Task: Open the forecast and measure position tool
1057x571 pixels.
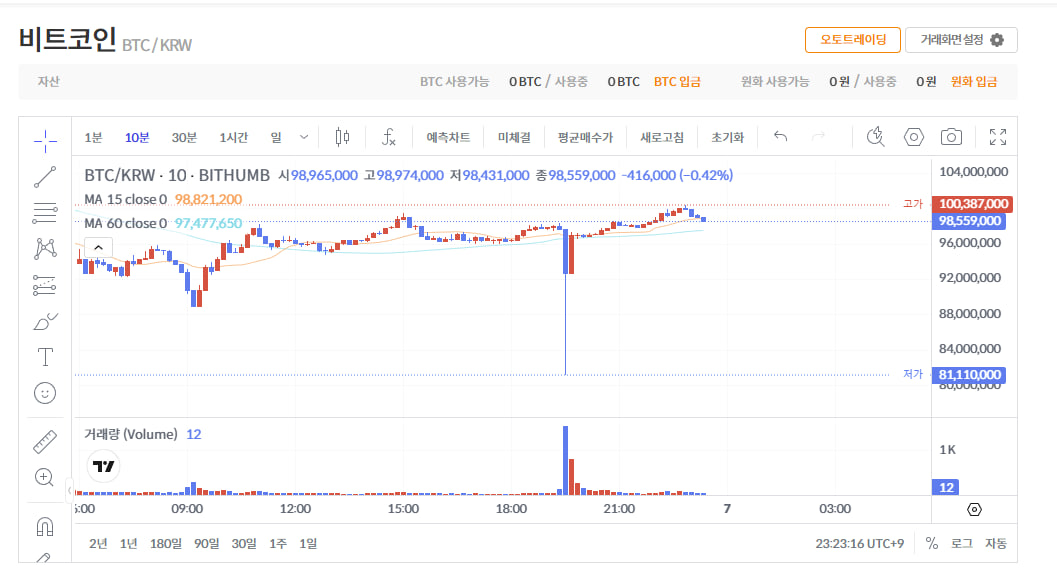Action: (45, 285)
